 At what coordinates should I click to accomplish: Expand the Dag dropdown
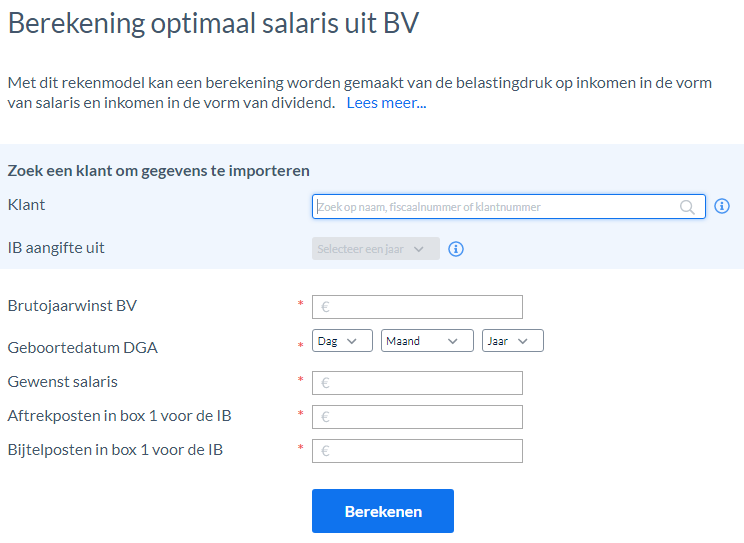pos(342,341)
